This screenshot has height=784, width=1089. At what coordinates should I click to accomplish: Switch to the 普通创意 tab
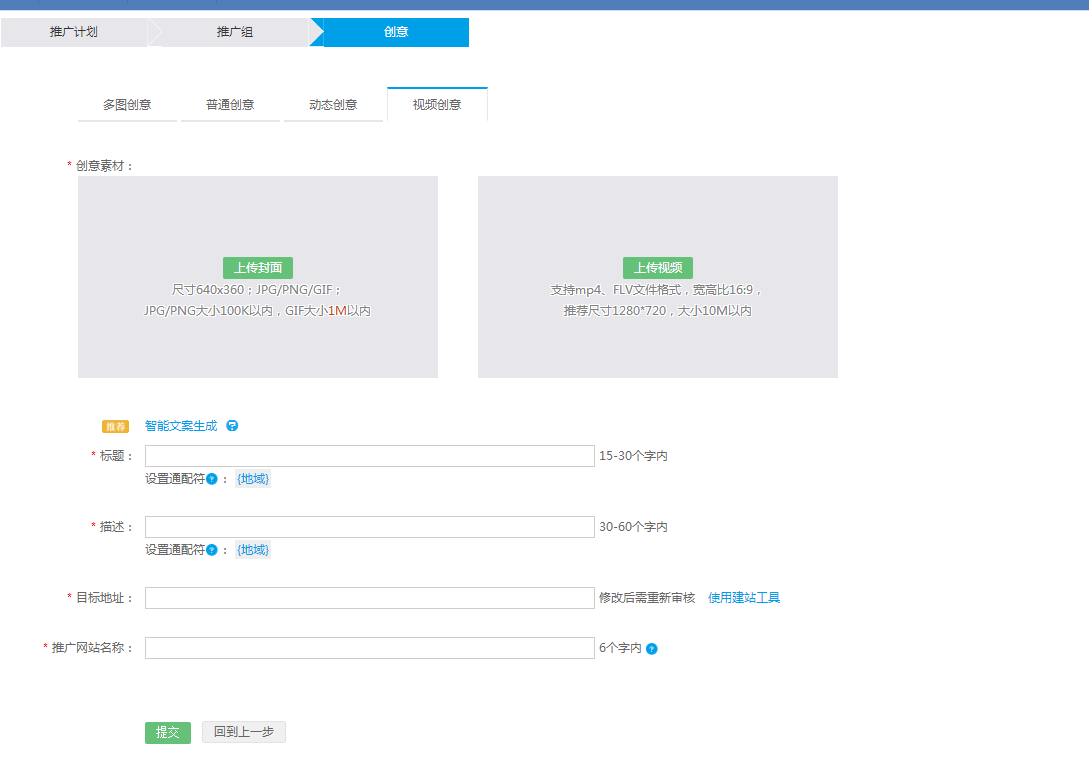point(230,103)
